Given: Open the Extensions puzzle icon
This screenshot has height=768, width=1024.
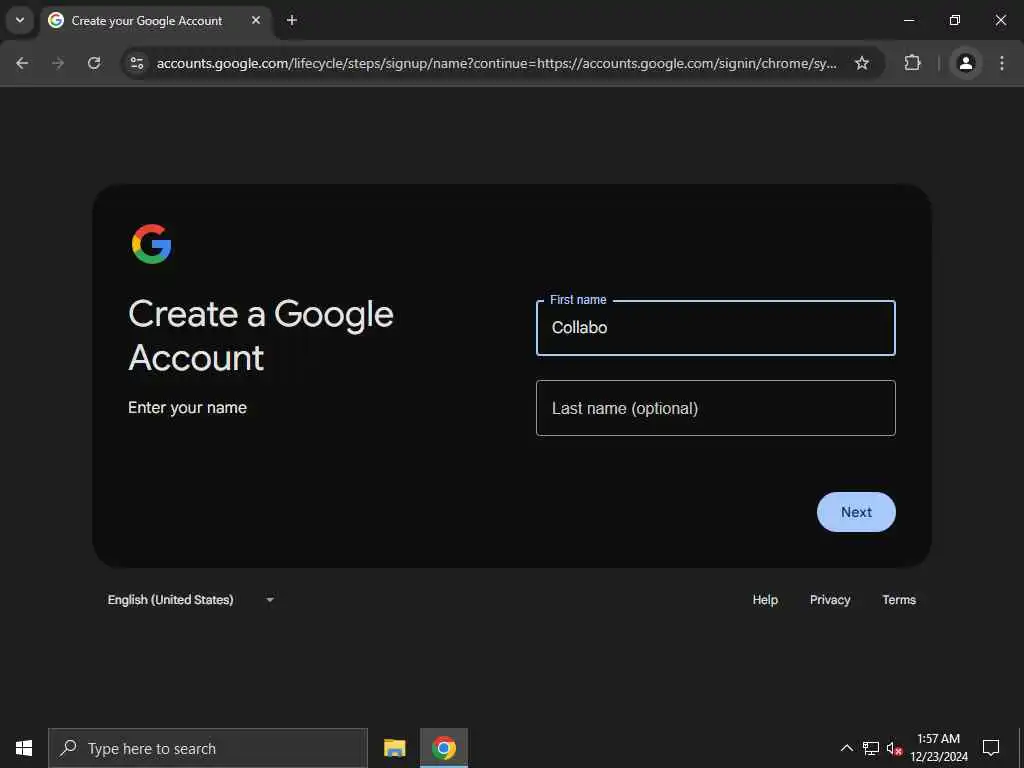Looking at the screenshot, I should (912, 63).
